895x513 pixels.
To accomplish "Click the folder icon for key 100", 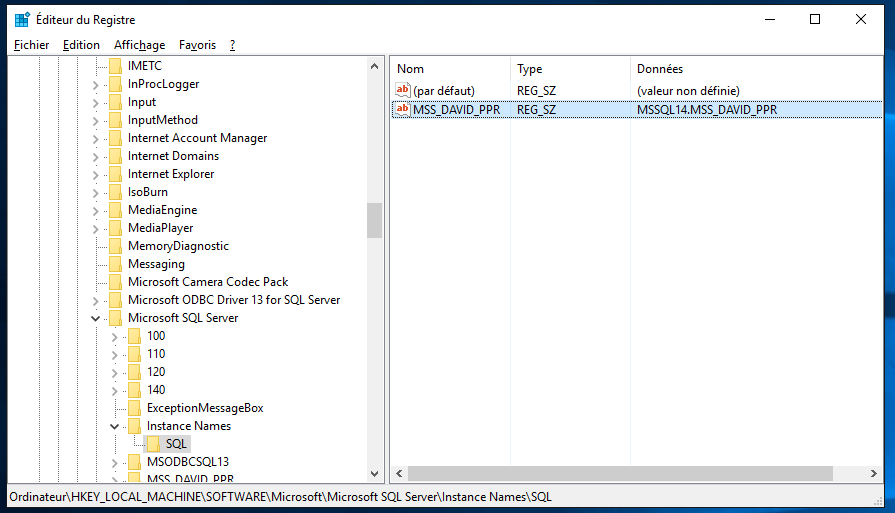I will pos(135,336).
